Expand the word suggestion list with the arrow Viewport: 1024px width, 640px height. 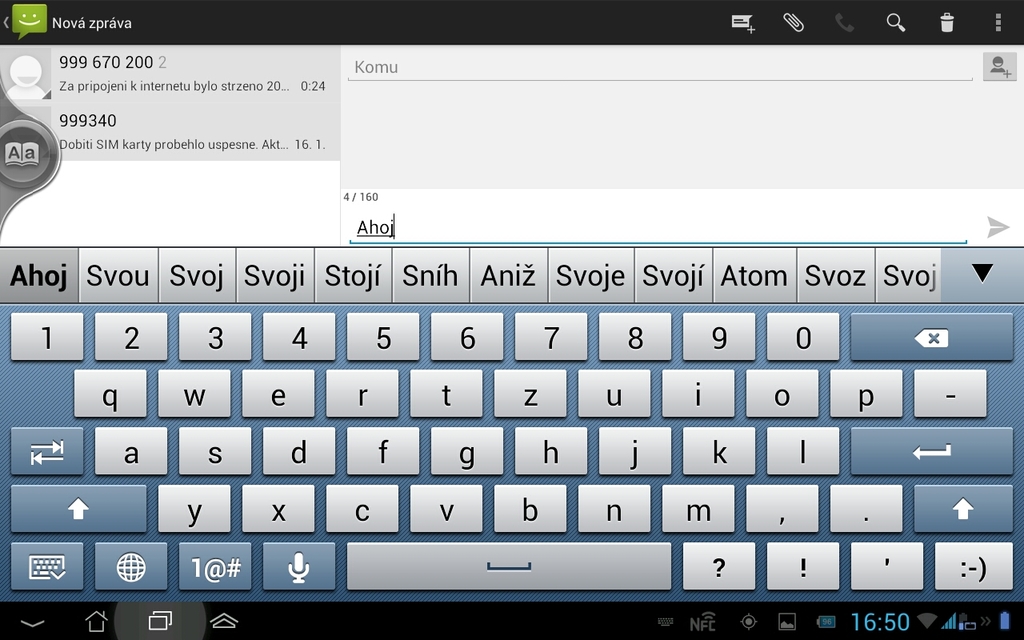(x=982, y=275)
